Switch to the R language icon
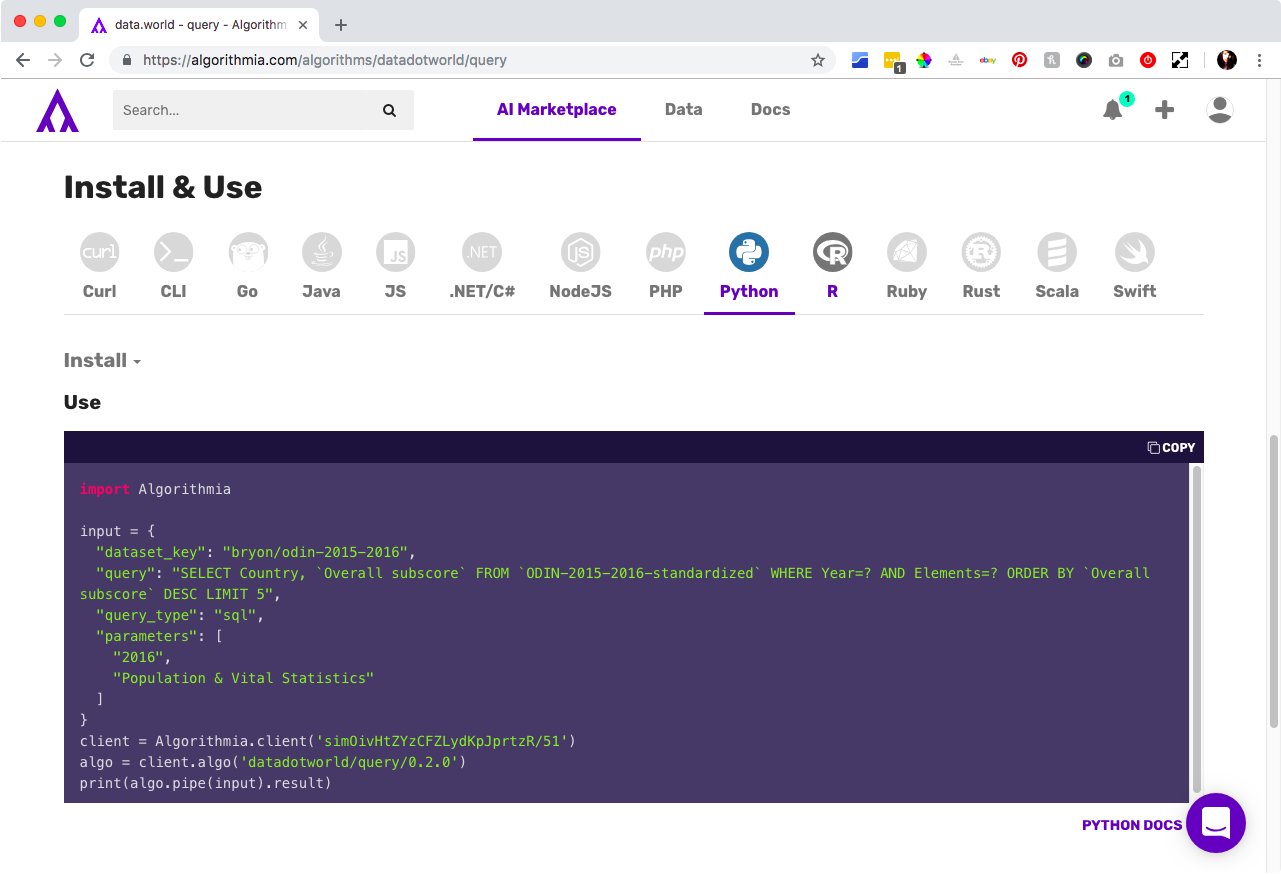Viewport: 1281px width, 874px height. click(832, 252)
